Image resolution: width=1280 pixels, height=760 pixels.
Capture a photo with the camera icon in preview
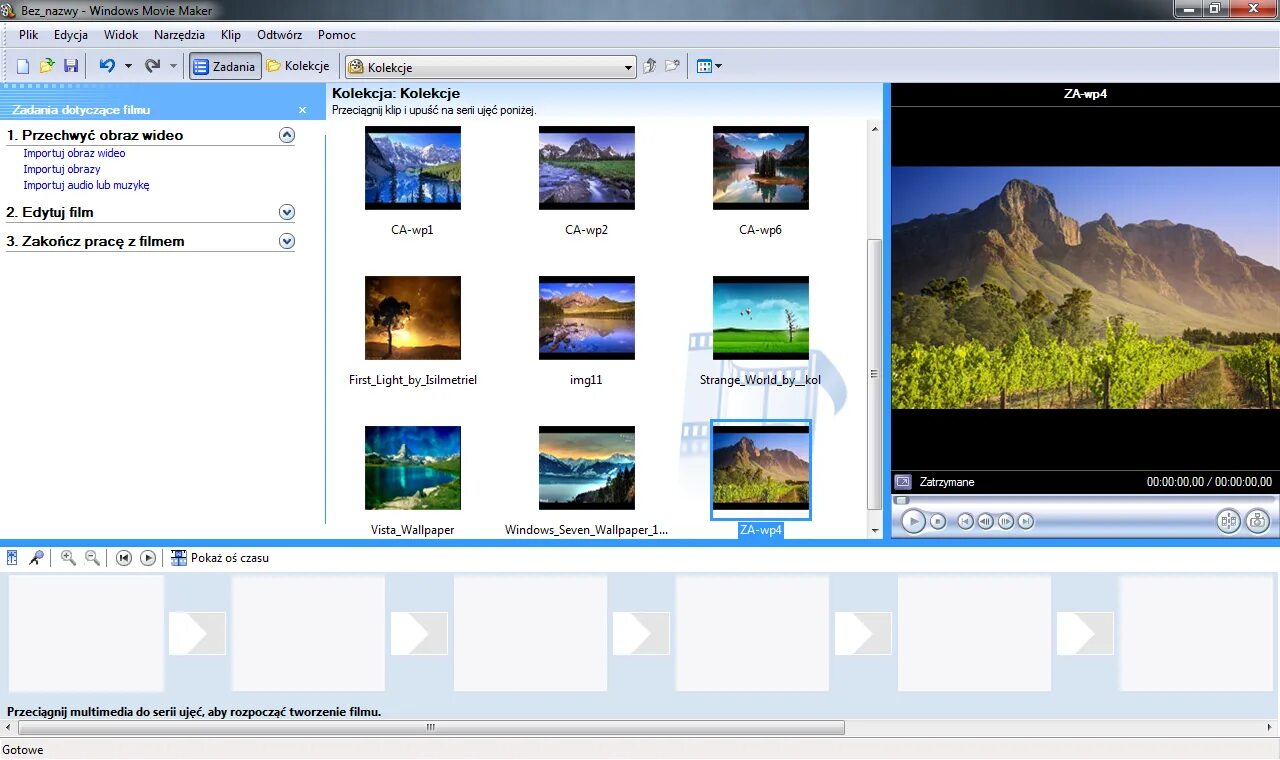coord(1257,521)
